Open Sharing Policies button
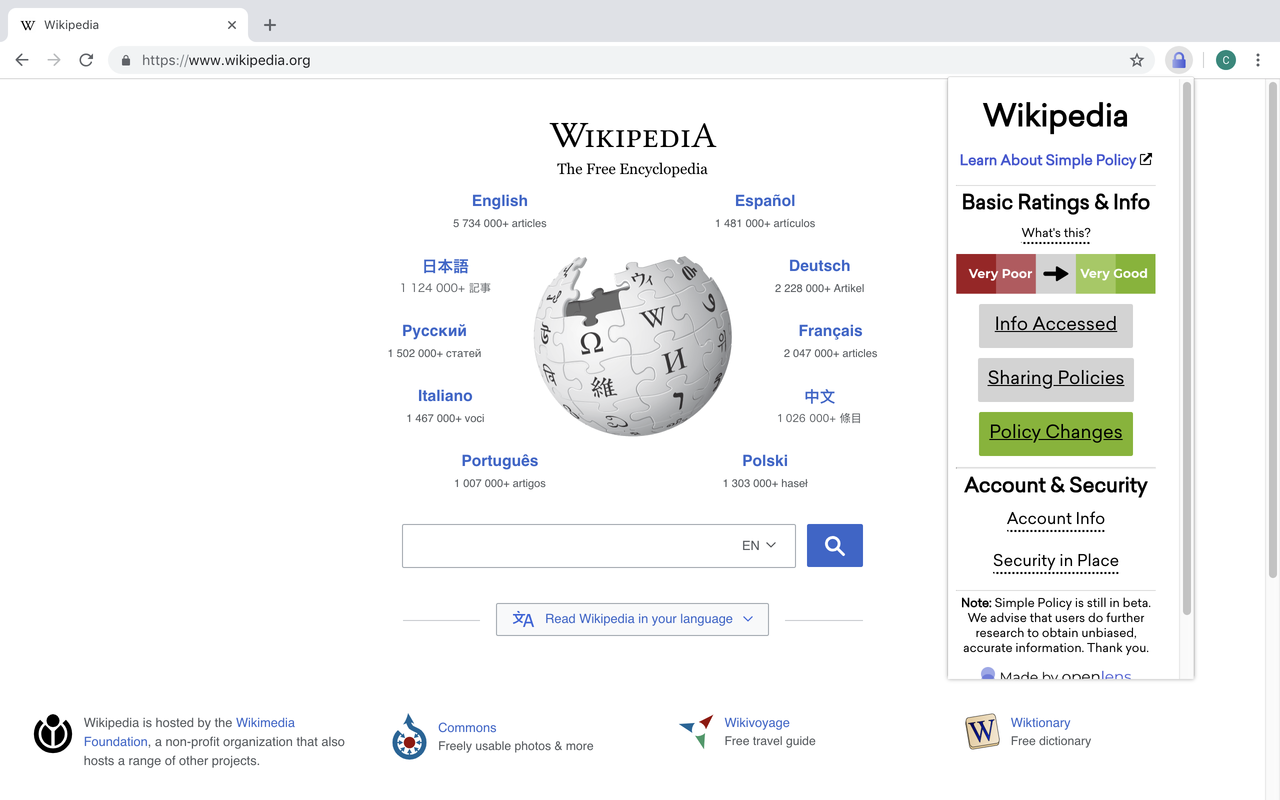The width and height of the screenshot is (1280, 800). tap(1056, 379)
